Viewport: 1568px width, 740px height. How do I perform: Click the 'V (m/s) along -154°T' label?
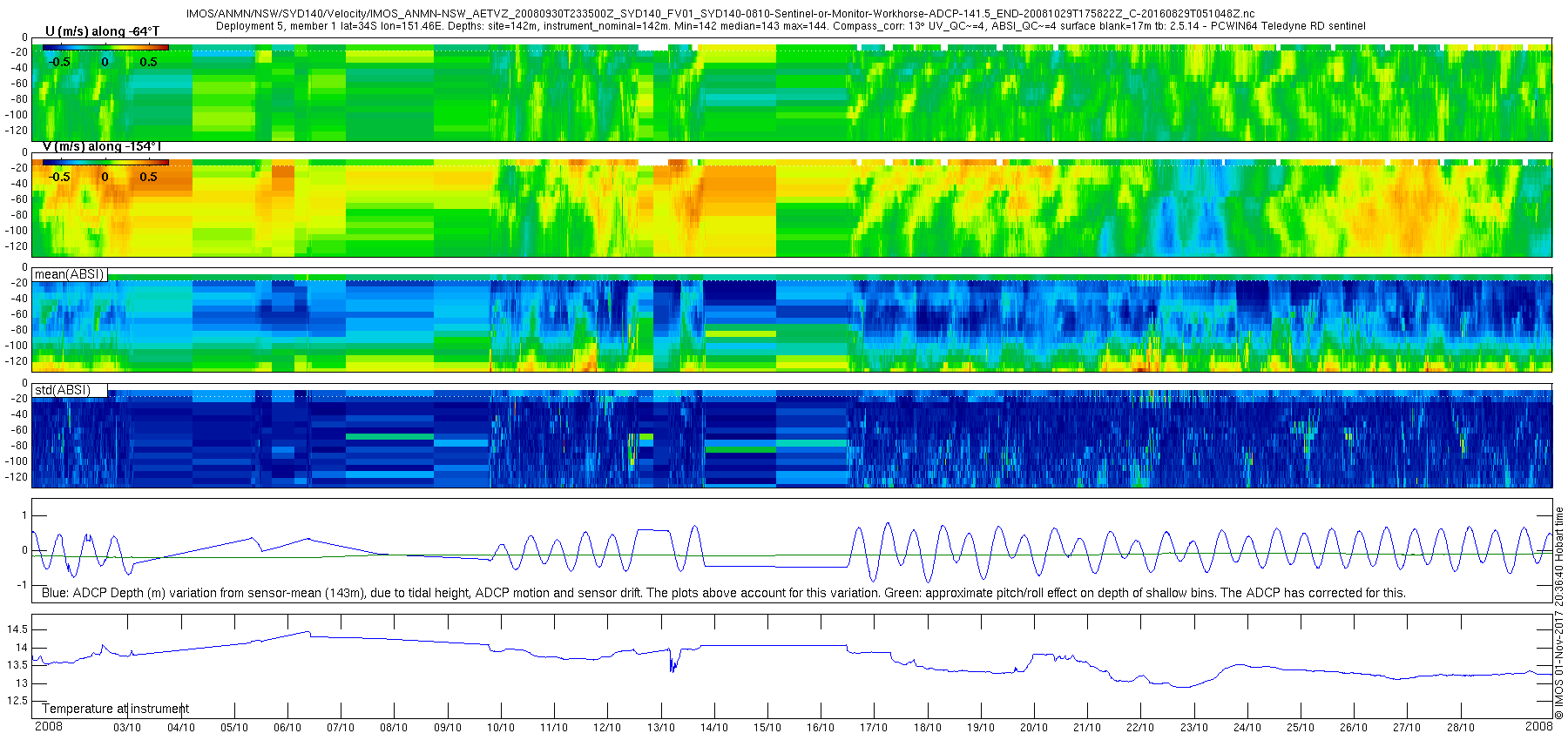click(x=102, y=146)
